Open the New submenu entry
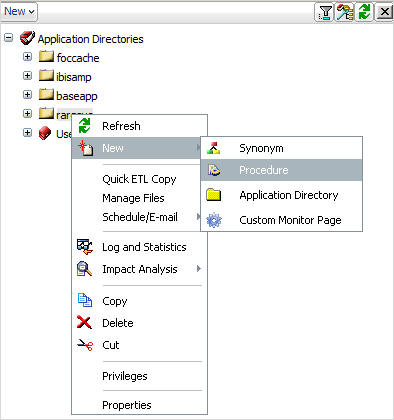Viewport: 394px width, 420px height. (136, 148)
